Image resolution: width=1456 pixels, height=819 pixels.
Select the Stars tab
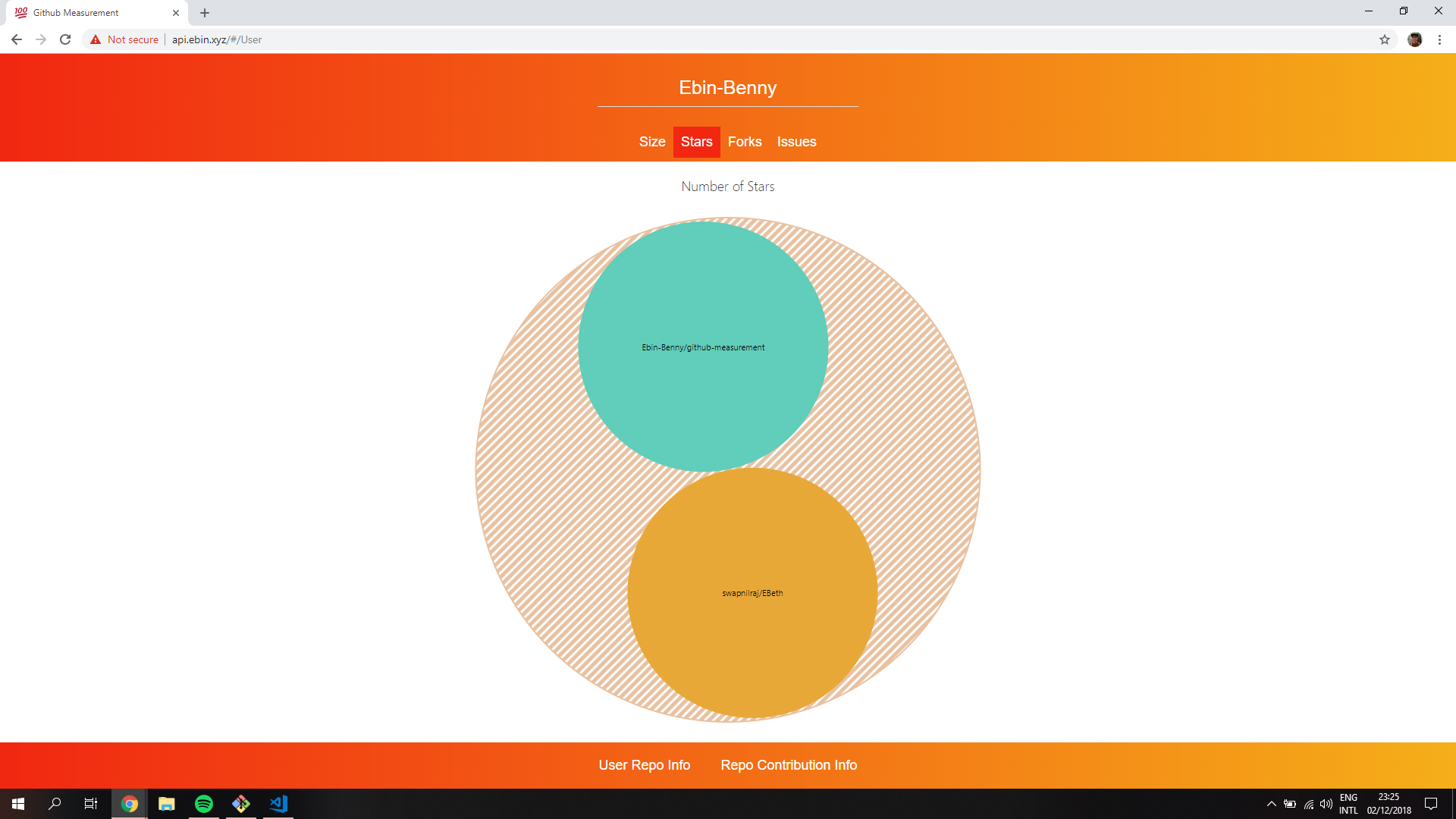696,142
